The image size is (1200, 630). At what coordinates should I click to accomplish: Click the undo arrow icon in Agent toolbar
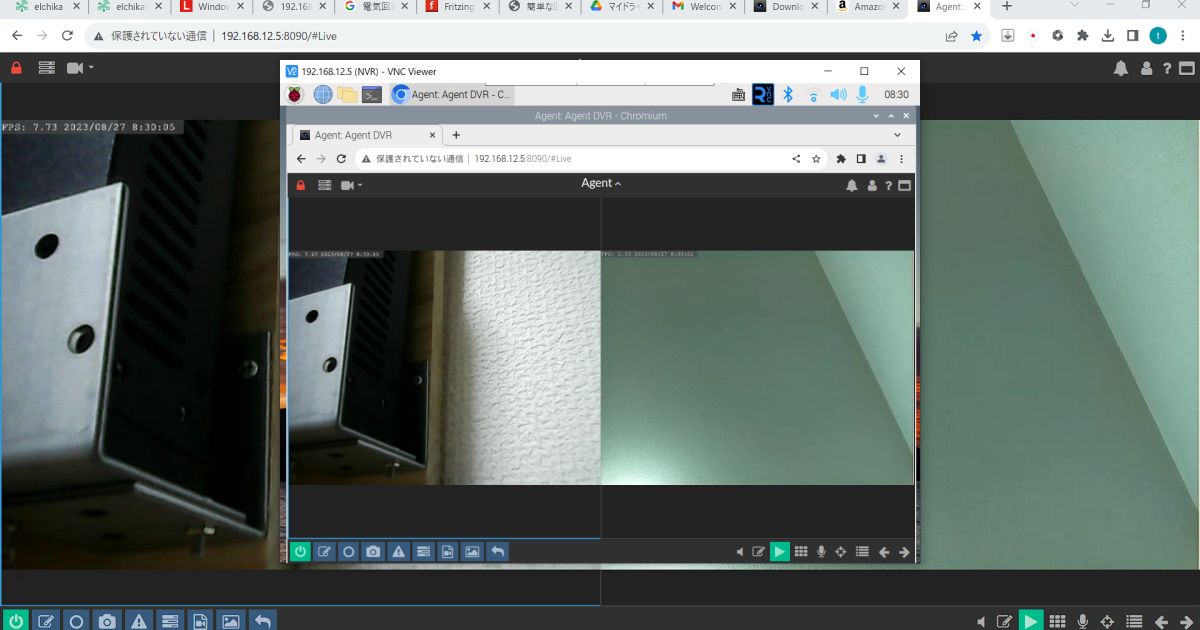[496, 551]
